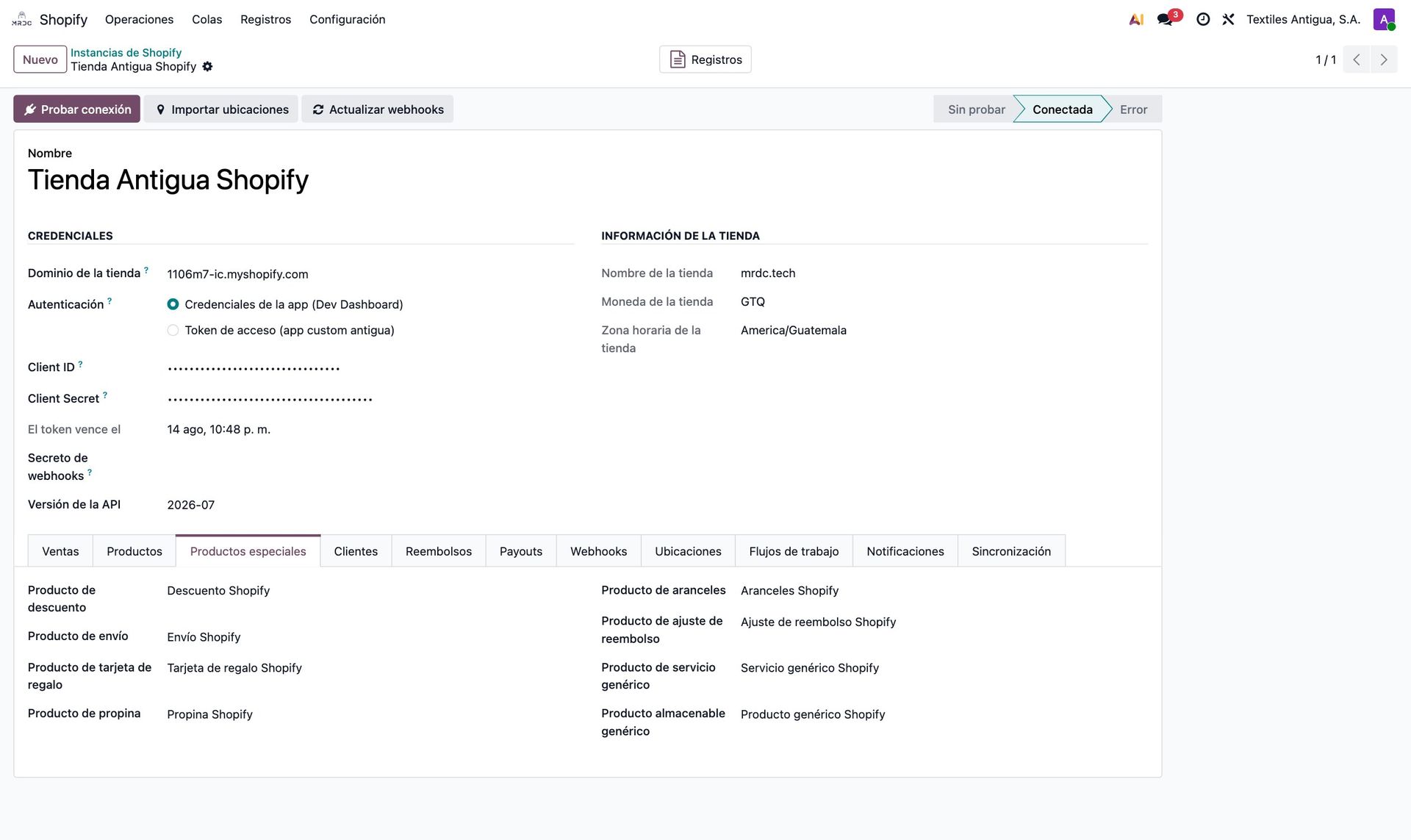Click the Client ID masked field
1411x840 pixels.
[370, 368]
